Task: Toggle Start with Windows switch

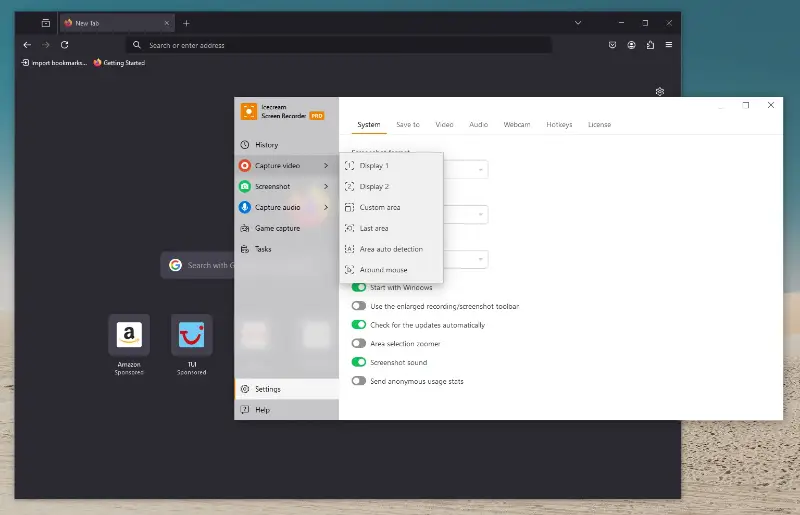Action: [359, 287]
